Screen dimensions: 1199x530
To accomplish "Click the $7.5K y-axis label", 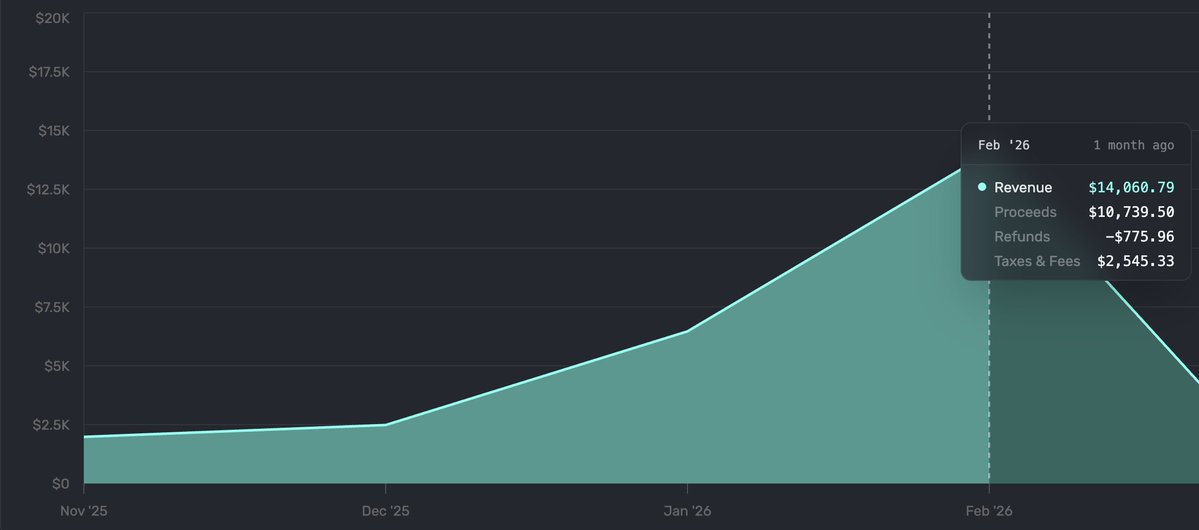I will (x=50, y=307).
